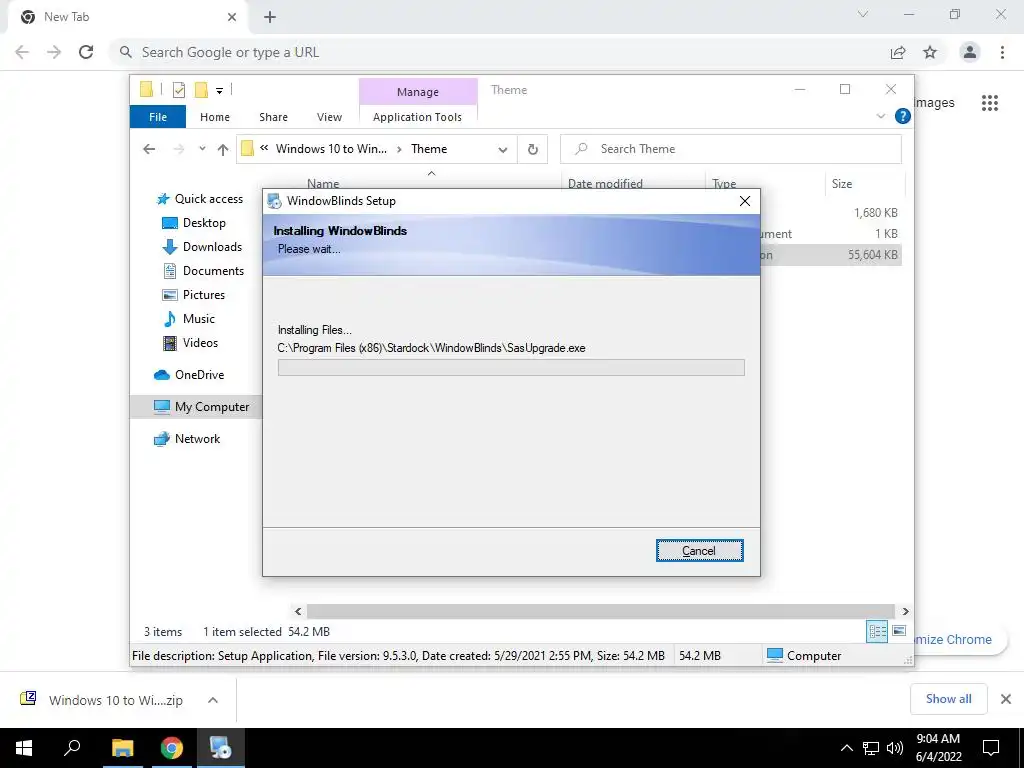The height and width of the screenshot is (768, 1024).
Task: Open the View ribbon tab
Action: [x=329, y=117]
